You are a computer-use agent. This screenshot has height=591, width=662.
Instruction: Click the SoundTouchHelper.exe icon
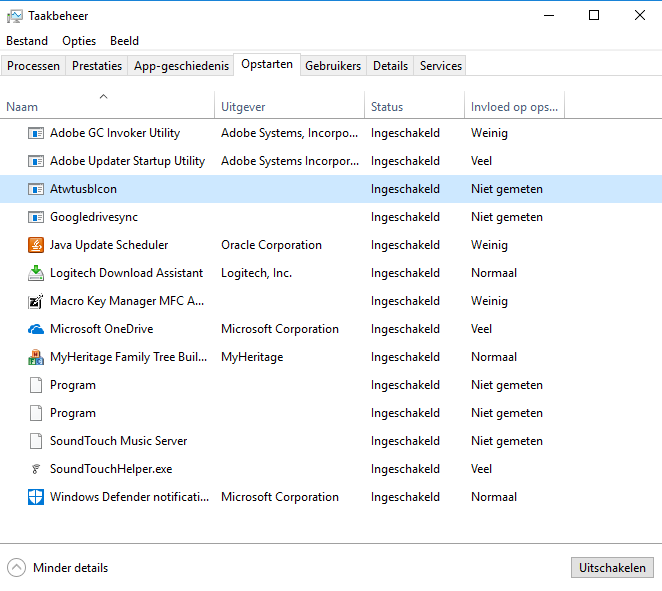point(36,469)
